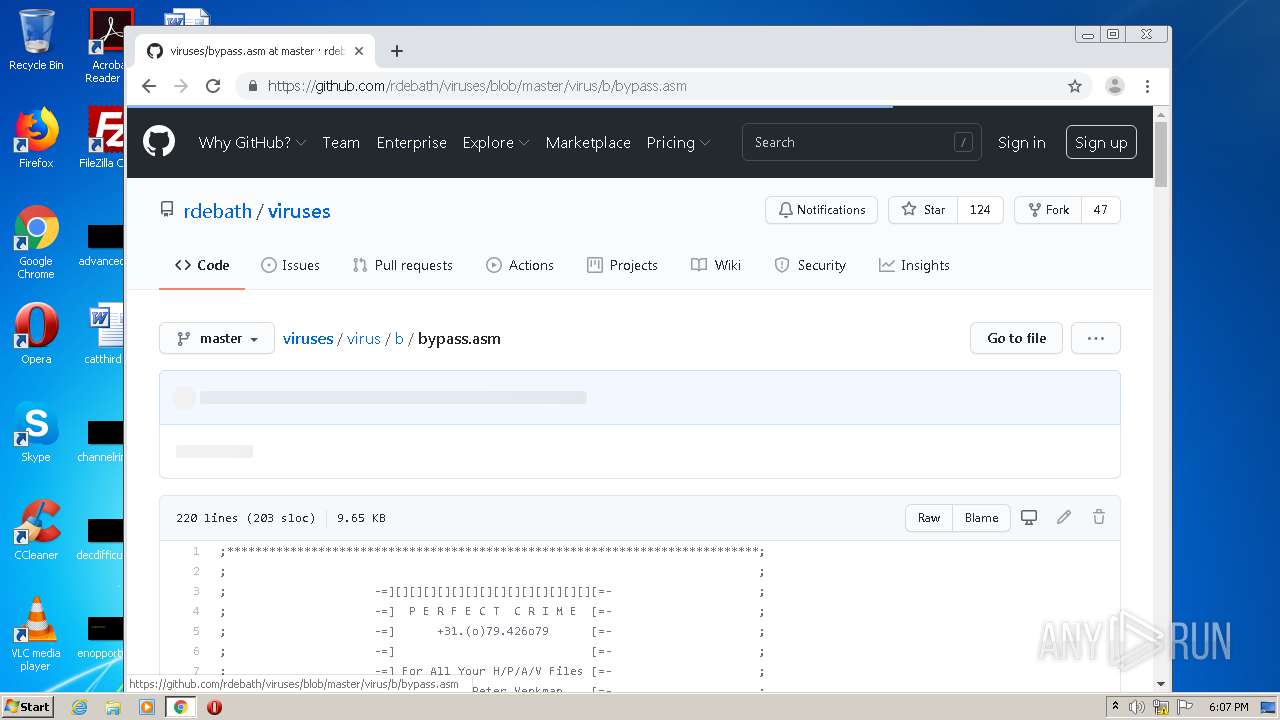Click Go to file button
The image size is (1280, 720).
pos(1016,338)
